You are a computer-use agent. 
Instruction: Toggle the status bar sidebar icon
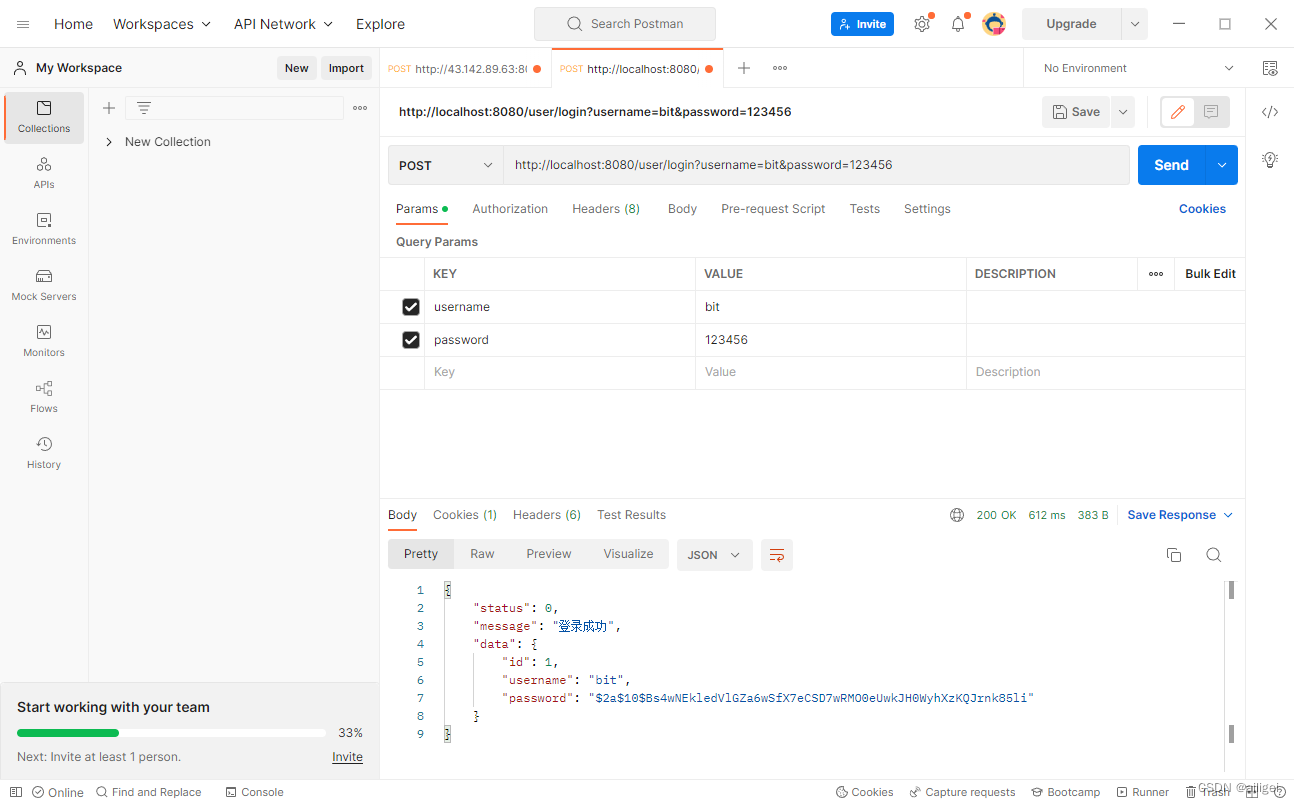tap(15, 792)
